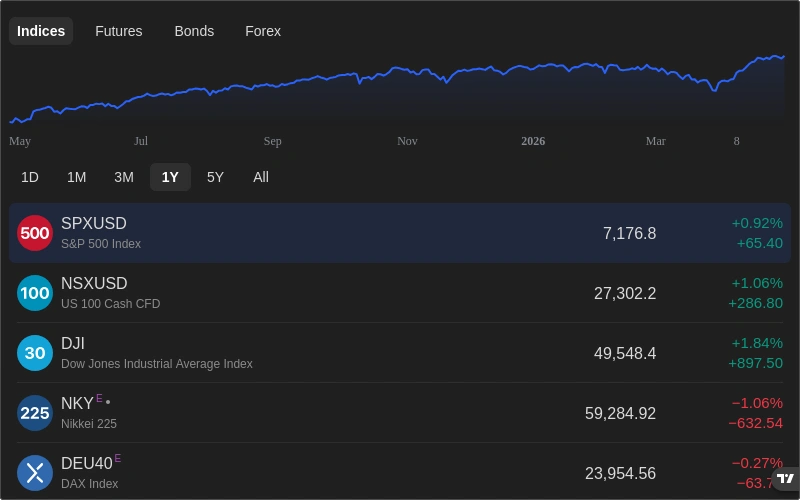Click the +286.80 change value
Image resolution: width=800 pixels, height=500 pixels.
[x=756, y=303]
